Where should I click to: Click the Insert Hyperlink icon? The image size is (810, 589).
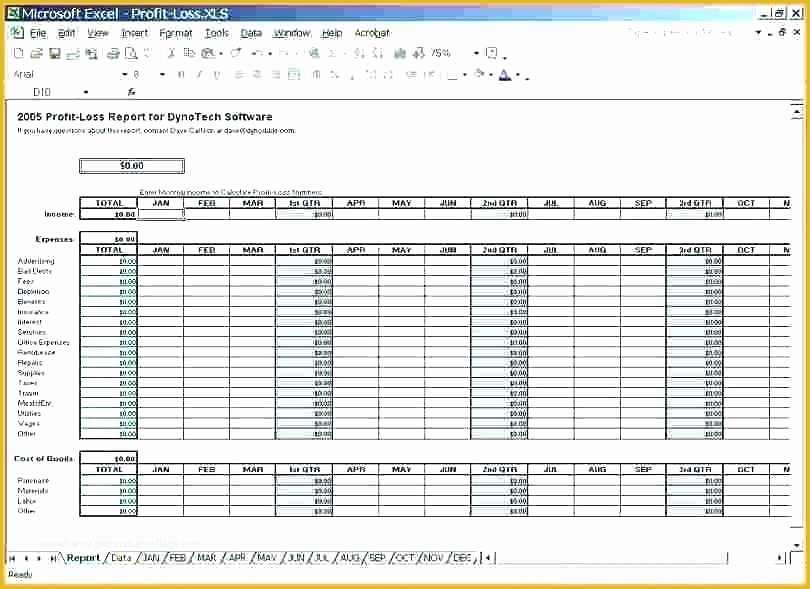coord(314,53)
